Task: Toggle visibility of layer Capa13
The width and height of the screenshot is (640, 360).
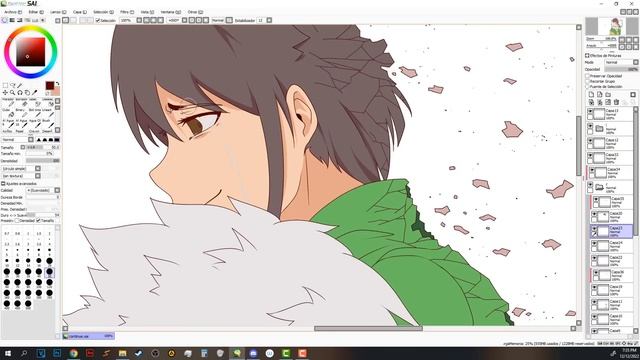Action: click(x=590, y=111)
